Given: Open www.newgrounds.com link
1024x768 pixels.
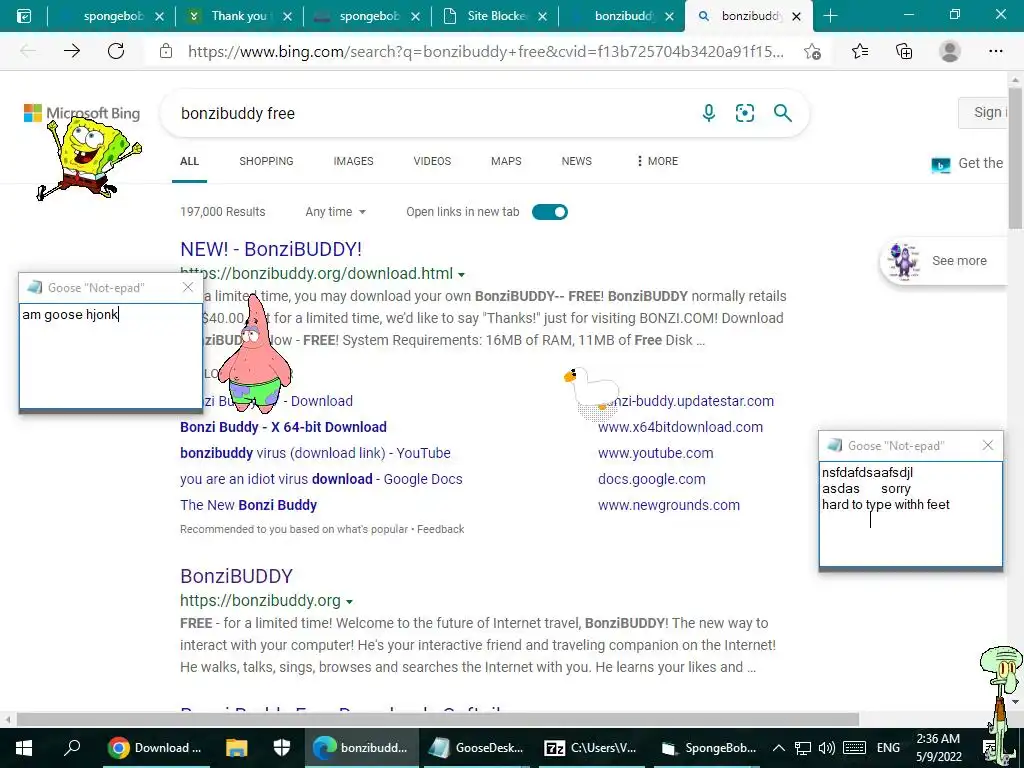Looking at the screenshot, I should tap(669, 505).
